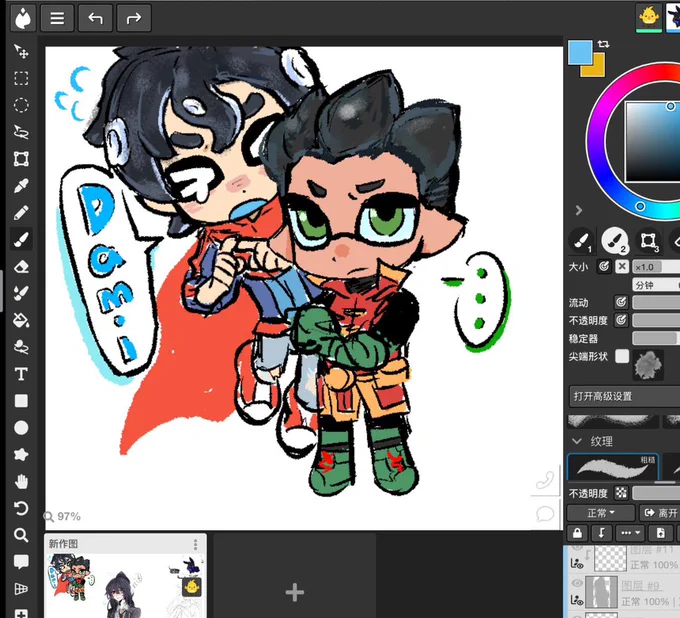The height and width of the screenshot is (618, 680).
Task: Select the Perspective grid tool
Action: [x=21, y=589]
